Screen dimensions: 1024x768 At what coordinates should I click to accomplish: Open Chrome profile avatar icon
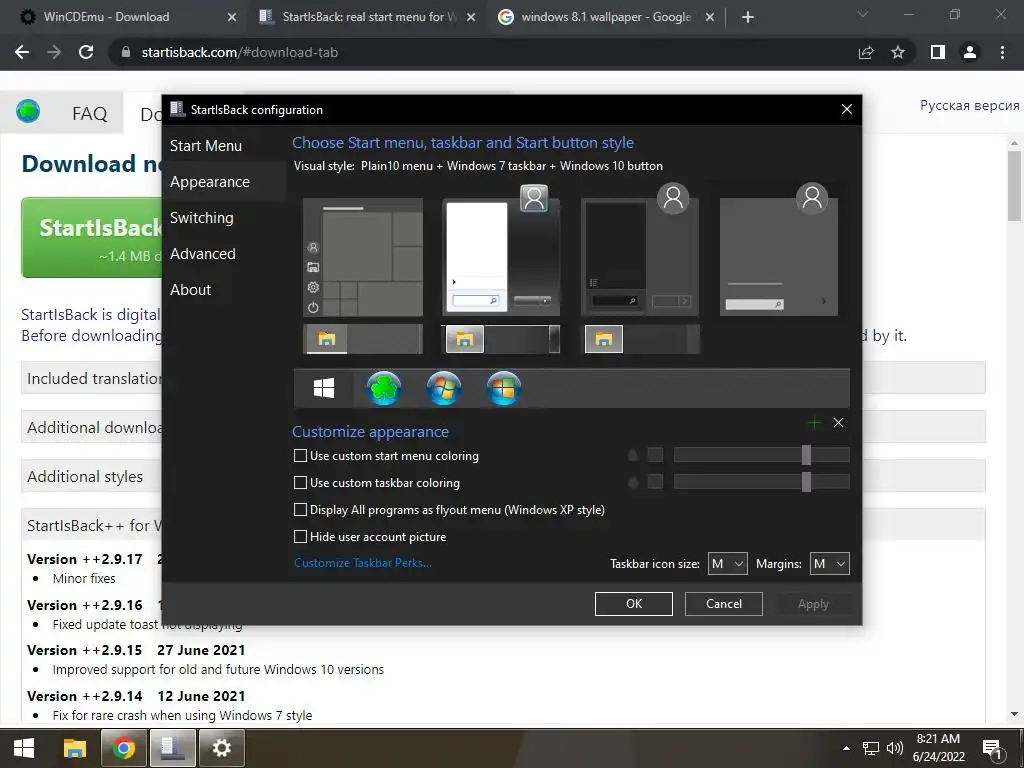coord(970,52)
